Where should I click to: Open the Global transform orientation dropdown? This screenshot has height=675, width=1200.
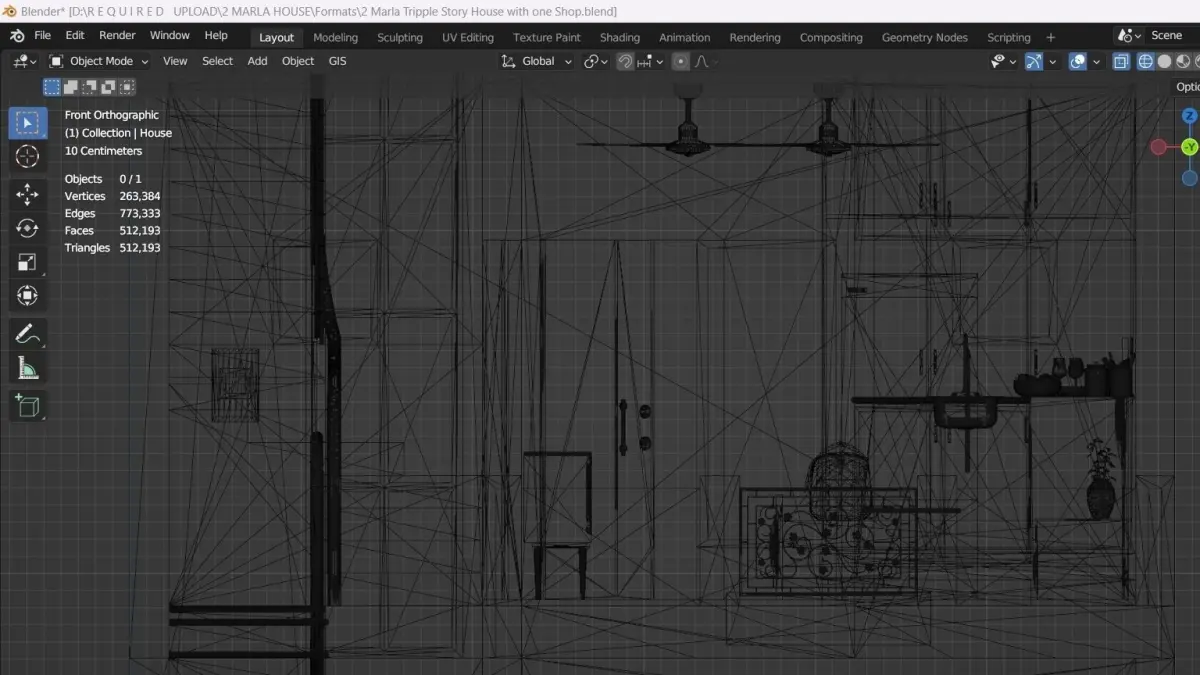pyautogui.click(x=537, y=61)
